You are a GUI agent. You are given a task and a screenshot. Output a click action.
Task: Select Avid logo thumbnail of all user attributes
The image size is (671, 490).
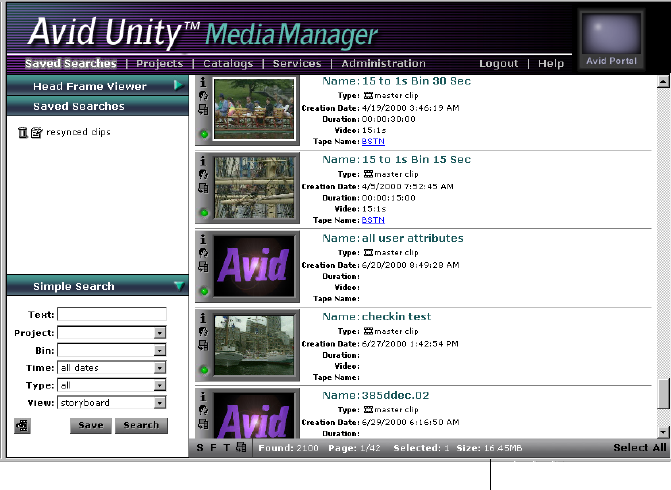pos(254,266)
